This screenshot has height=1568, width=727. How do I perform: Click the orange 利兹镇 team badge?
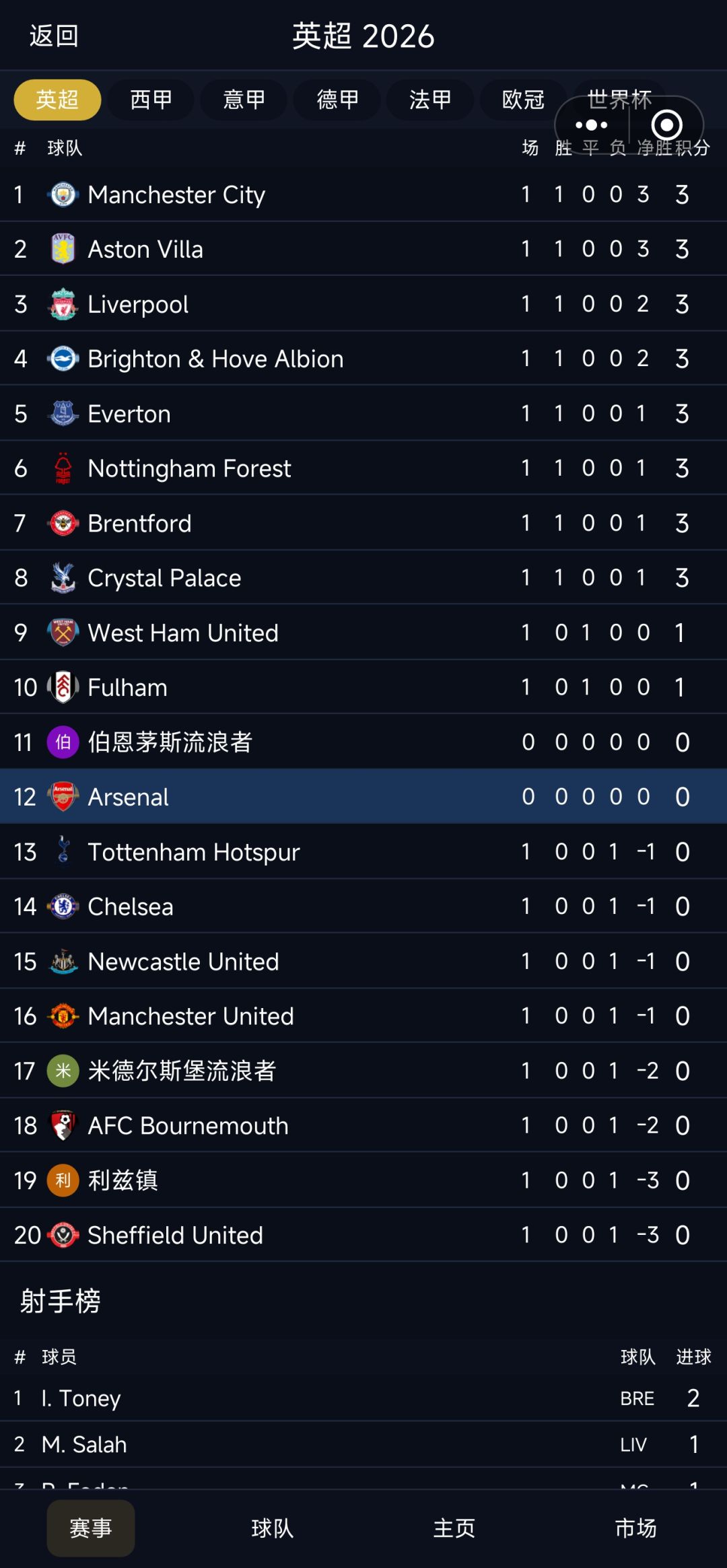pyautogui.click(x=63, y=1180)
